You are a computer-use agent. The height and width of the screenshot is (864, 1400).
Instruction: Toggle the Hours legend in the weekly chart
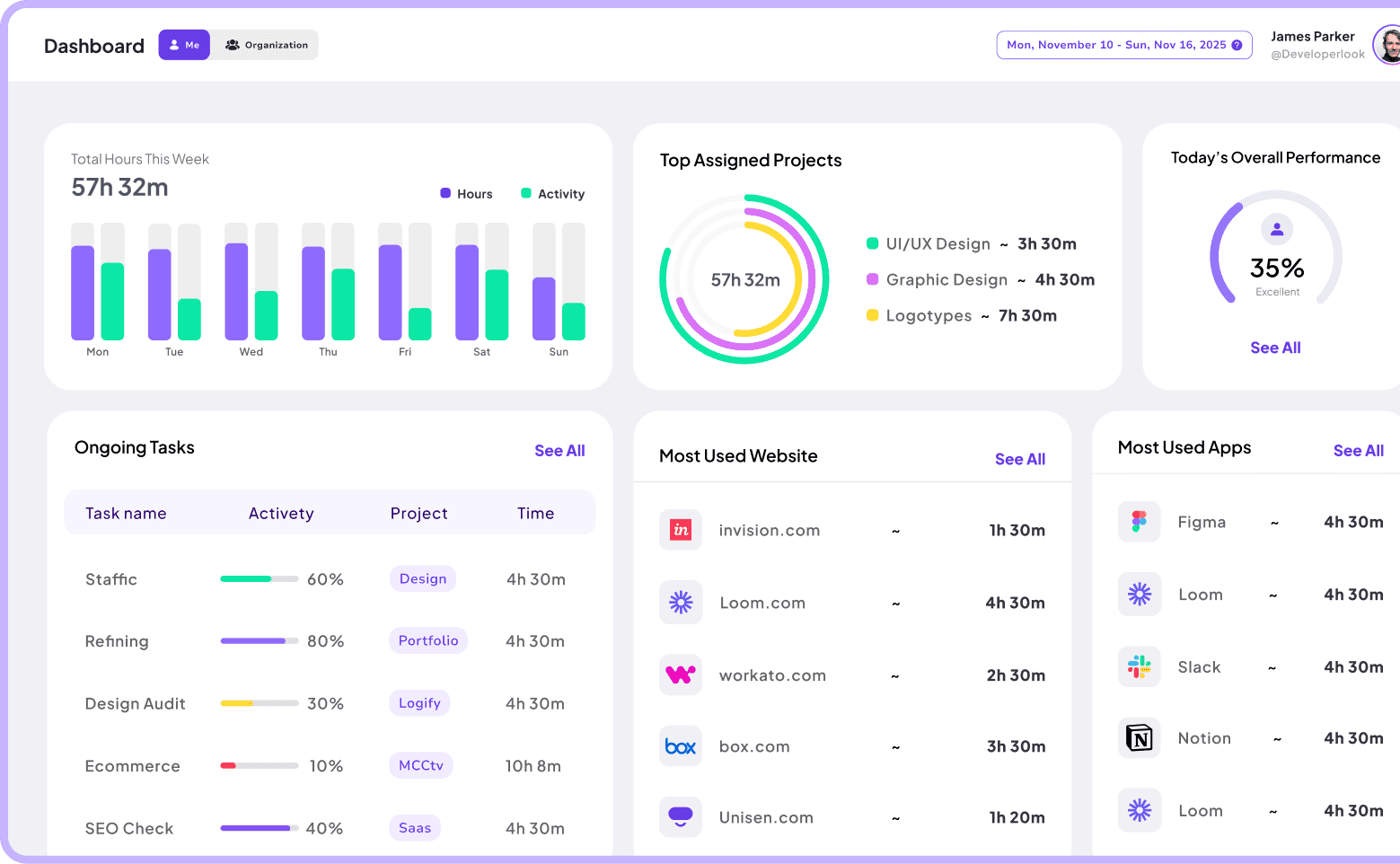click(x=466, y=193)
